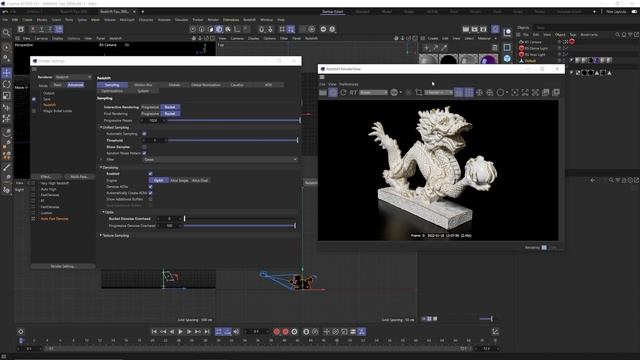This screenshot has height=360, width=640.
Task: Click the keyframe diamond icon left of timeline
Action: click(21, 332)
